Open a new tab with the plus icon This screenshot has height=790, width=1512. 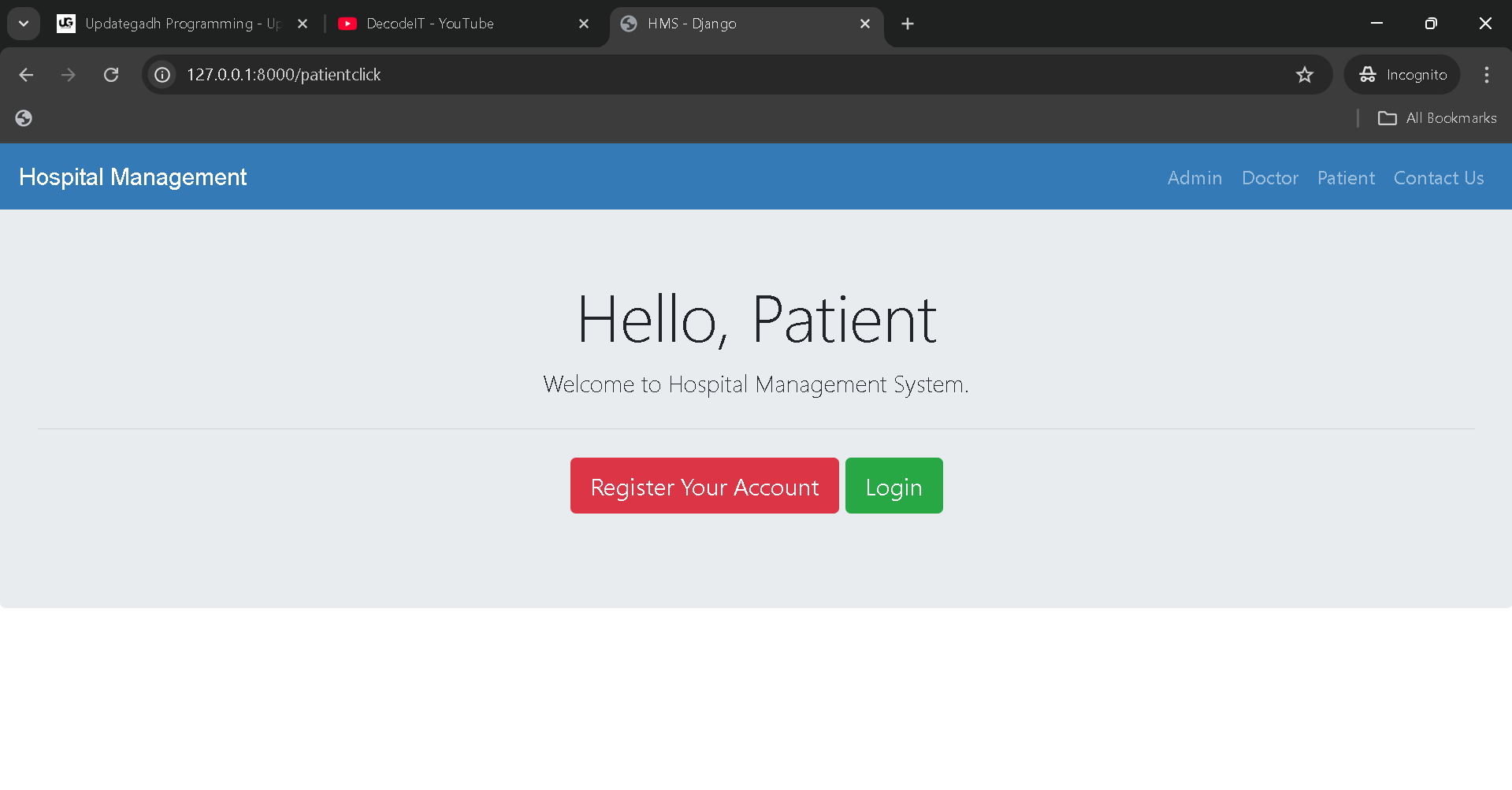(x=908, y=24)
